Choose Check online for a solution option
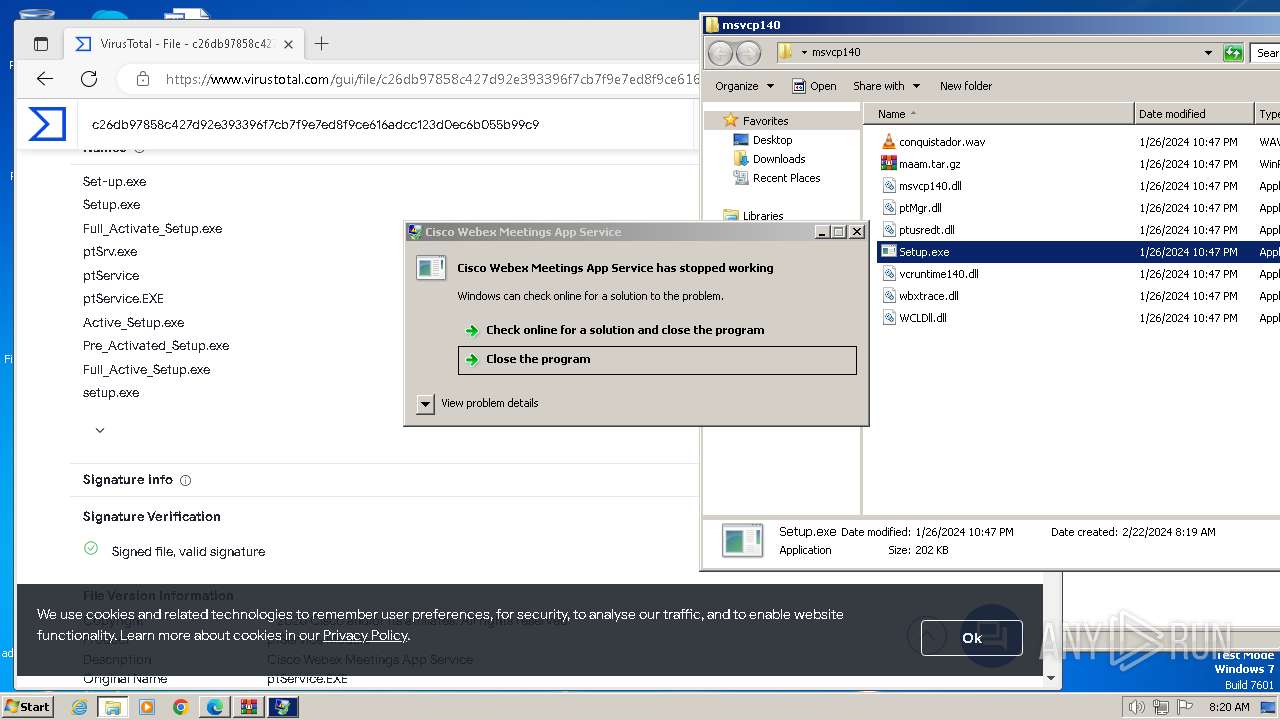 click(625, 330)
